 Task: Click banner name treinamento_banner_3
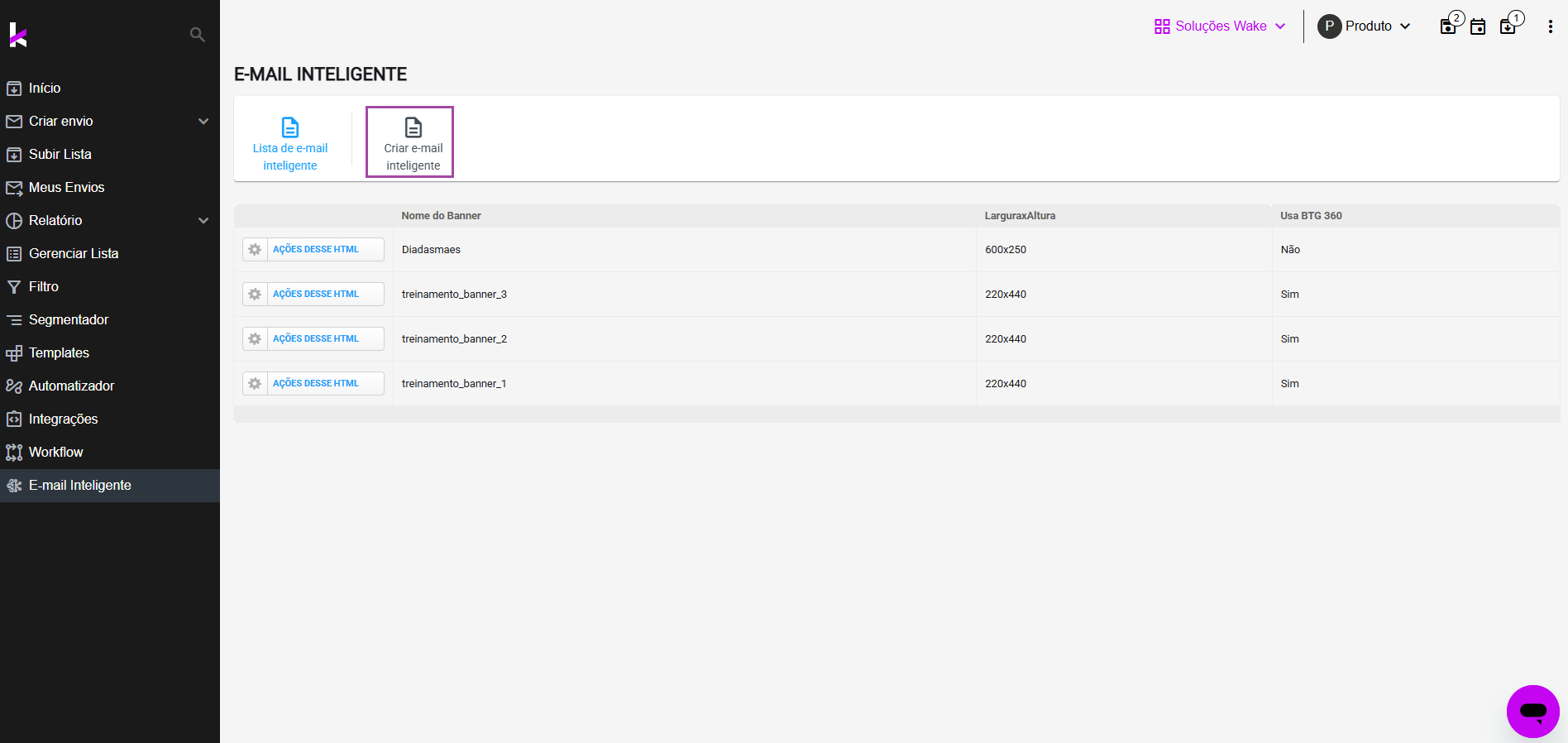pos(454,295)
